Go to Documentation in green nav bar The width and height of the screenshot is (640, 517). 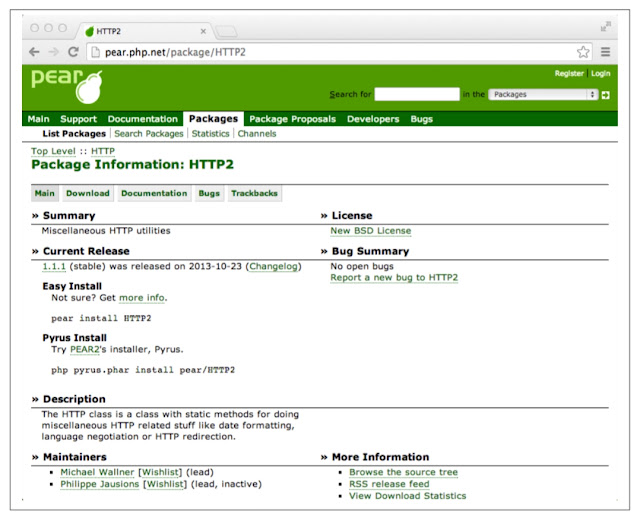pos(143,119)
